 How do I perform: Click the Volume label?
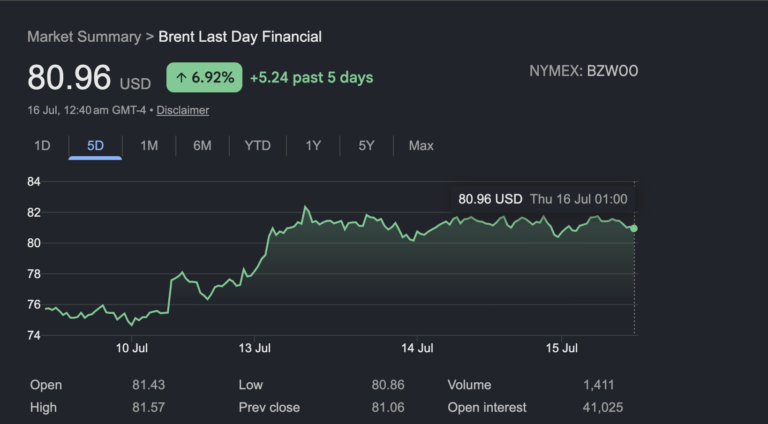469,385
